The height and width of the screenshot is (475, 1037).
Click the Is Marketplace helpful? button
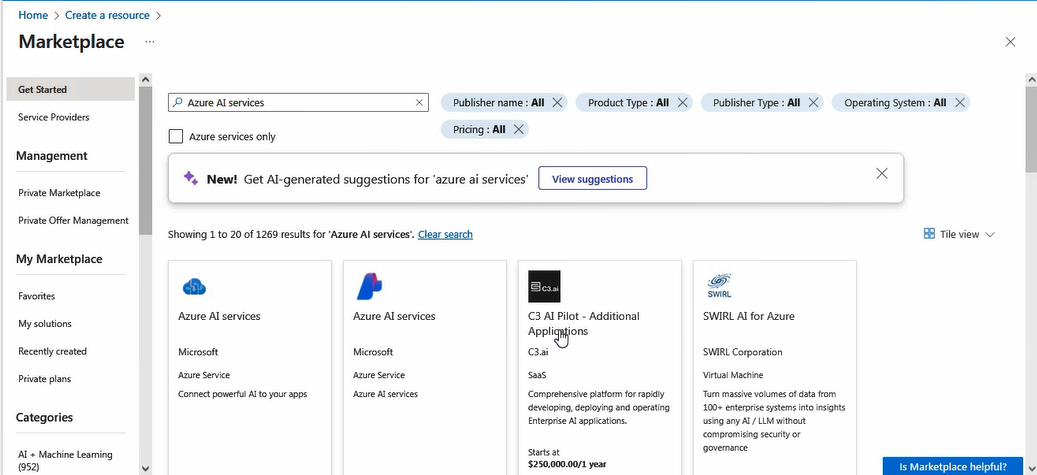coord(952,466)
